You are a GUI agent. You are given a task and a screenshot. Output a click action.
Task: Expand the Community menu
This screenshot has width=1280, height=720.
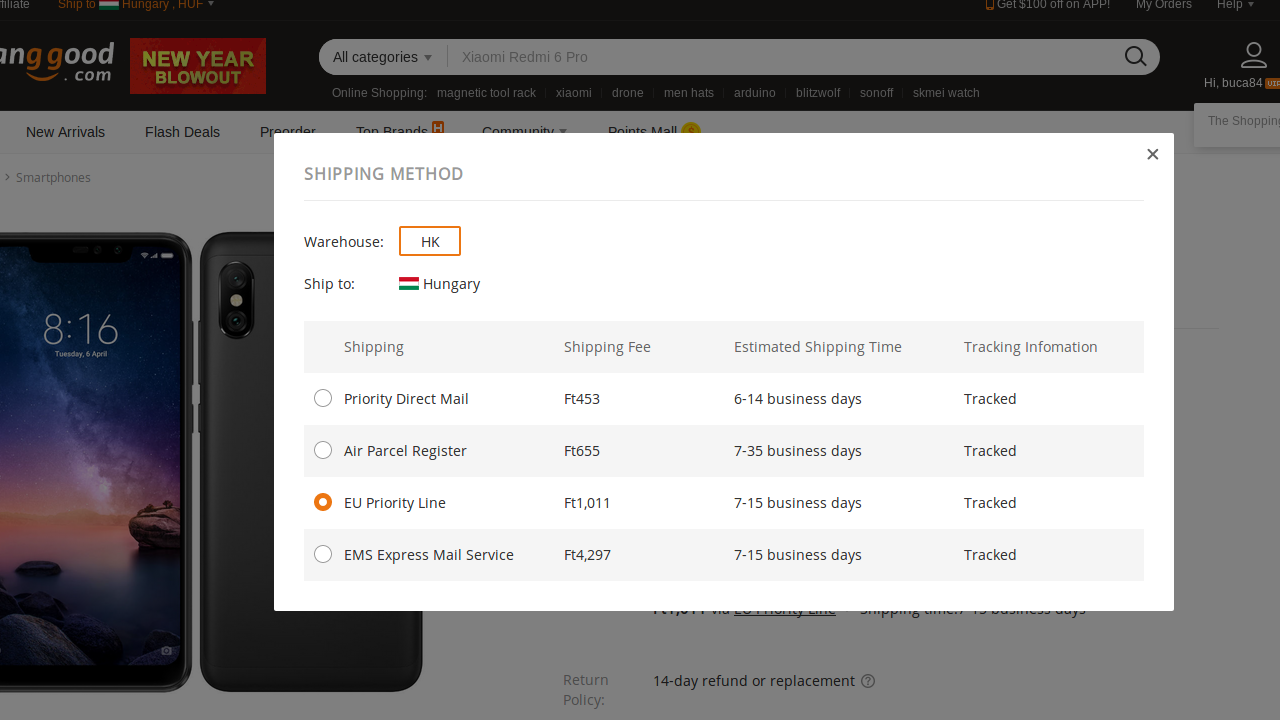click(524, 131)
